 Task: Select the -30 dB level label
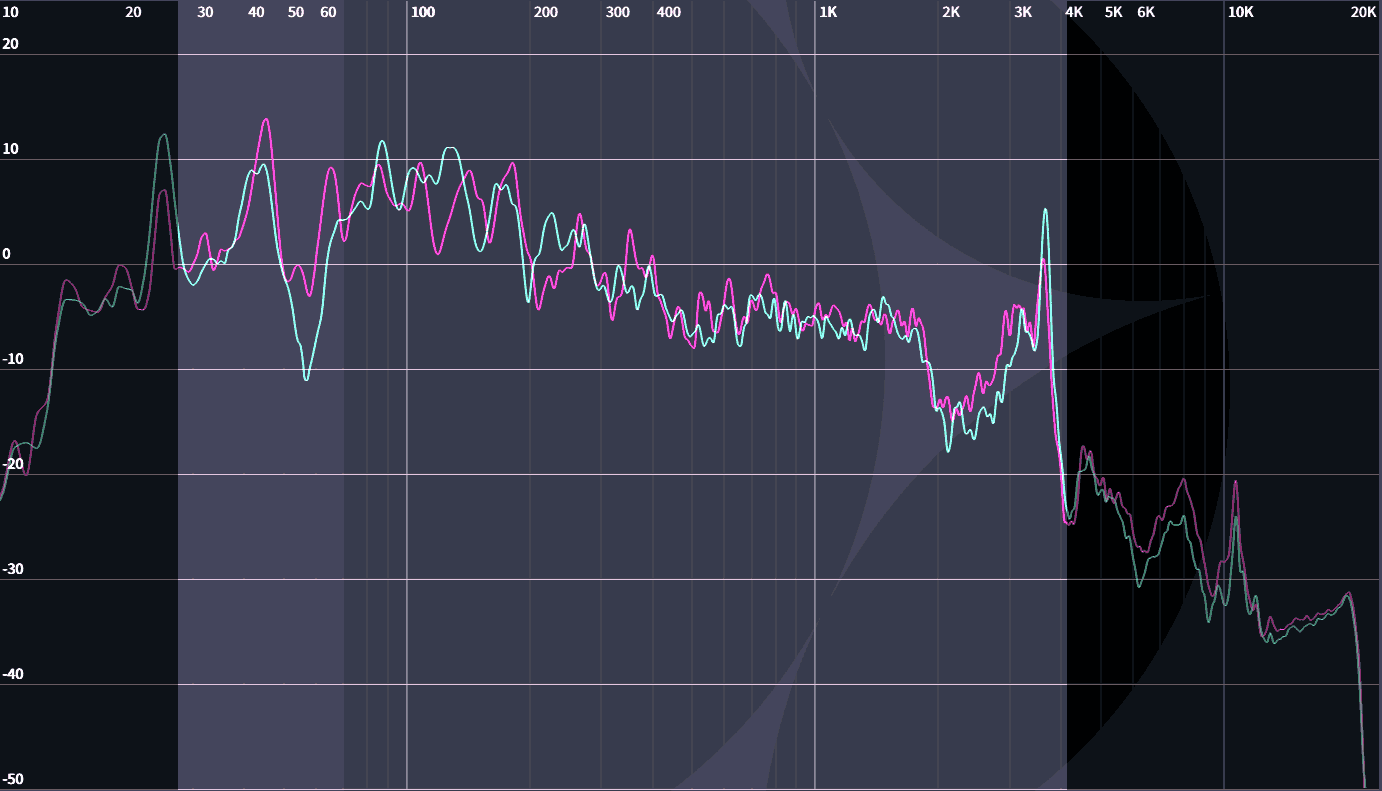point(12,569)
